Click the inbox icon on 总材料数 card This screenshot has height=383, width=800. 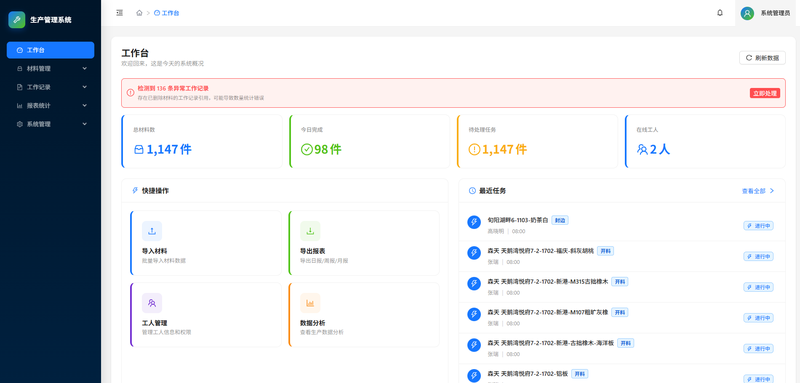point(139,149)
